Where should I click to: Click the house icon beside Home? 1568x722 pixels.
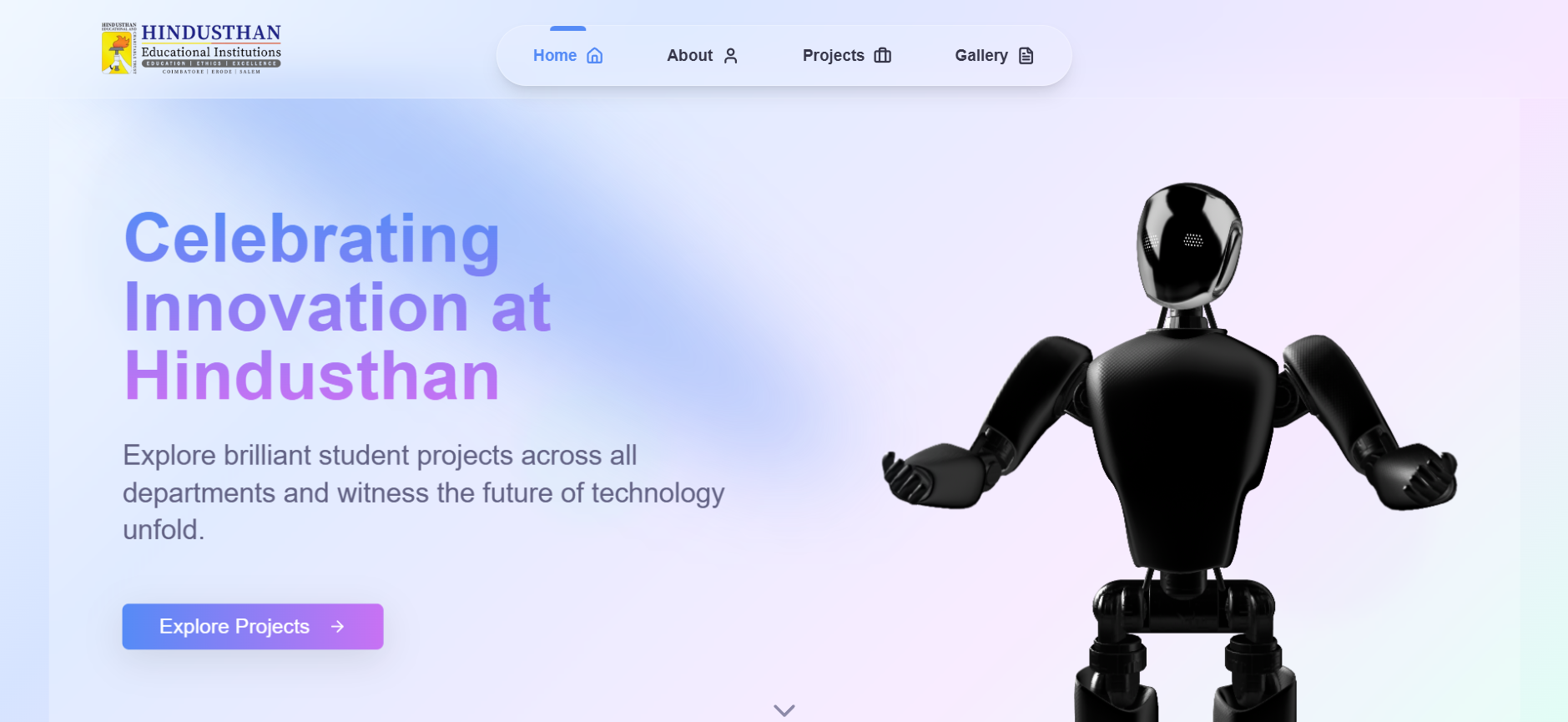point(594,56)
